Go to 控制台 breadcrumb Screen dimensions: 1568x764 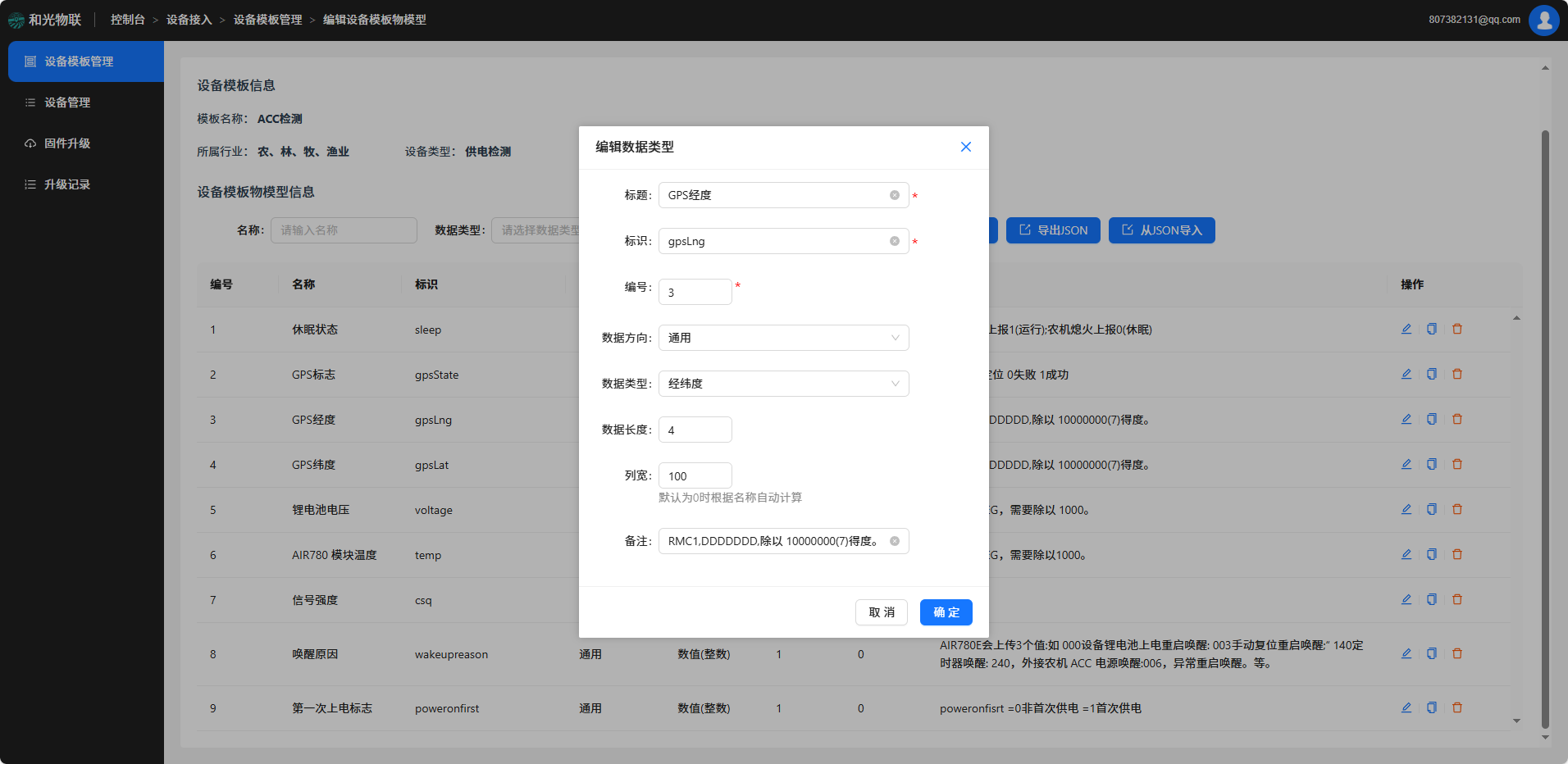click(128, 20)
